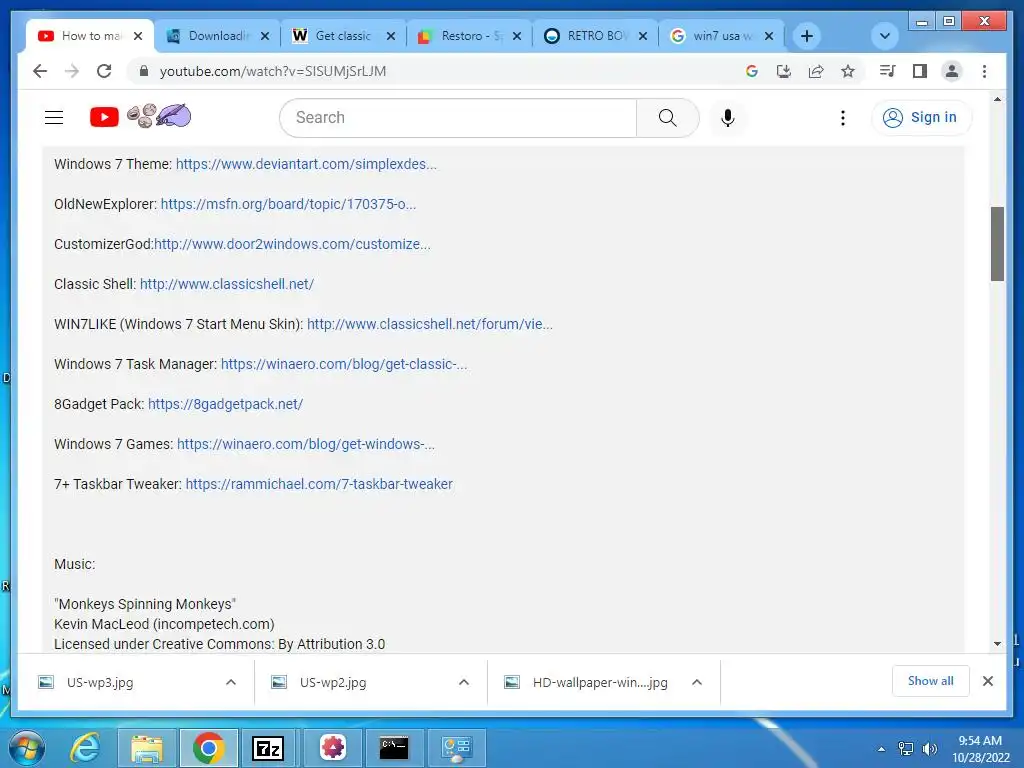The height and width of the screenshot is (768, 1024).
Task: Open Windows 7 Games winaero link
Action: point(306,444)
